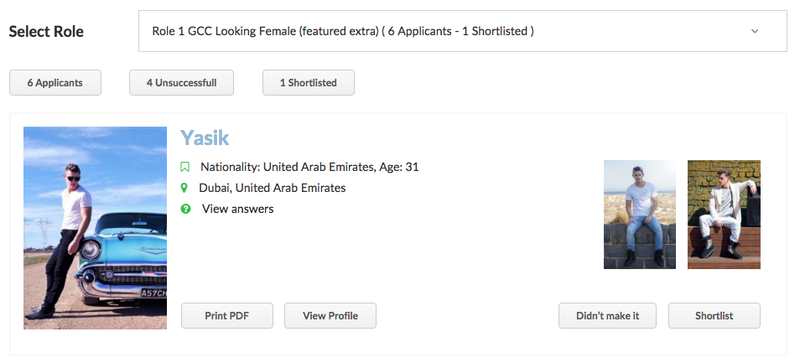Show the 6 Applicants tab
The height and width of the screenshot is (363, 800).
point(55,83)
